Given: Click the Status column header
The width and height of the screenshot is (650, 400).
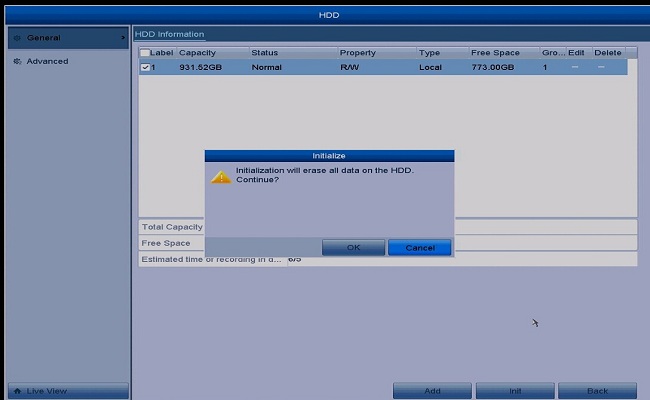Looking at the screenshot, I should click(265, 53).
